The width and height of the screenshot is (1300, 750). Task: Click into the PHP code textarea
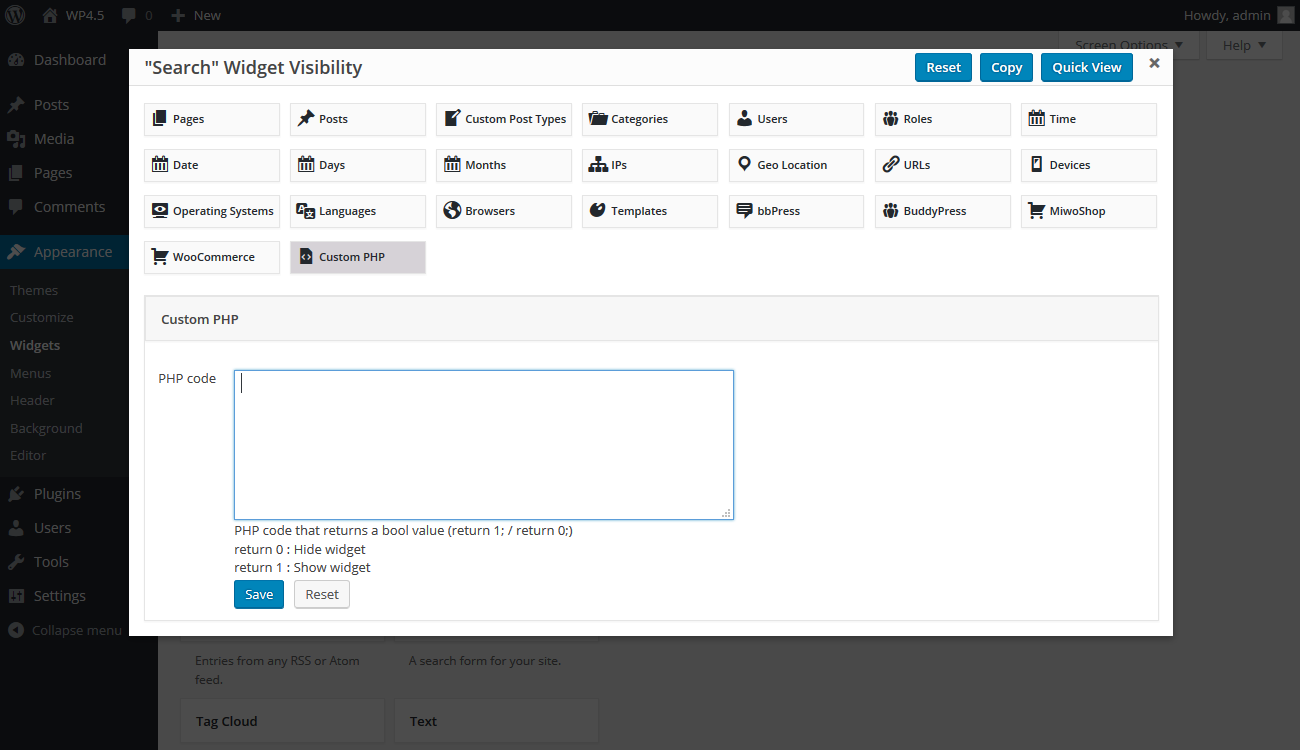click(484, 445)
